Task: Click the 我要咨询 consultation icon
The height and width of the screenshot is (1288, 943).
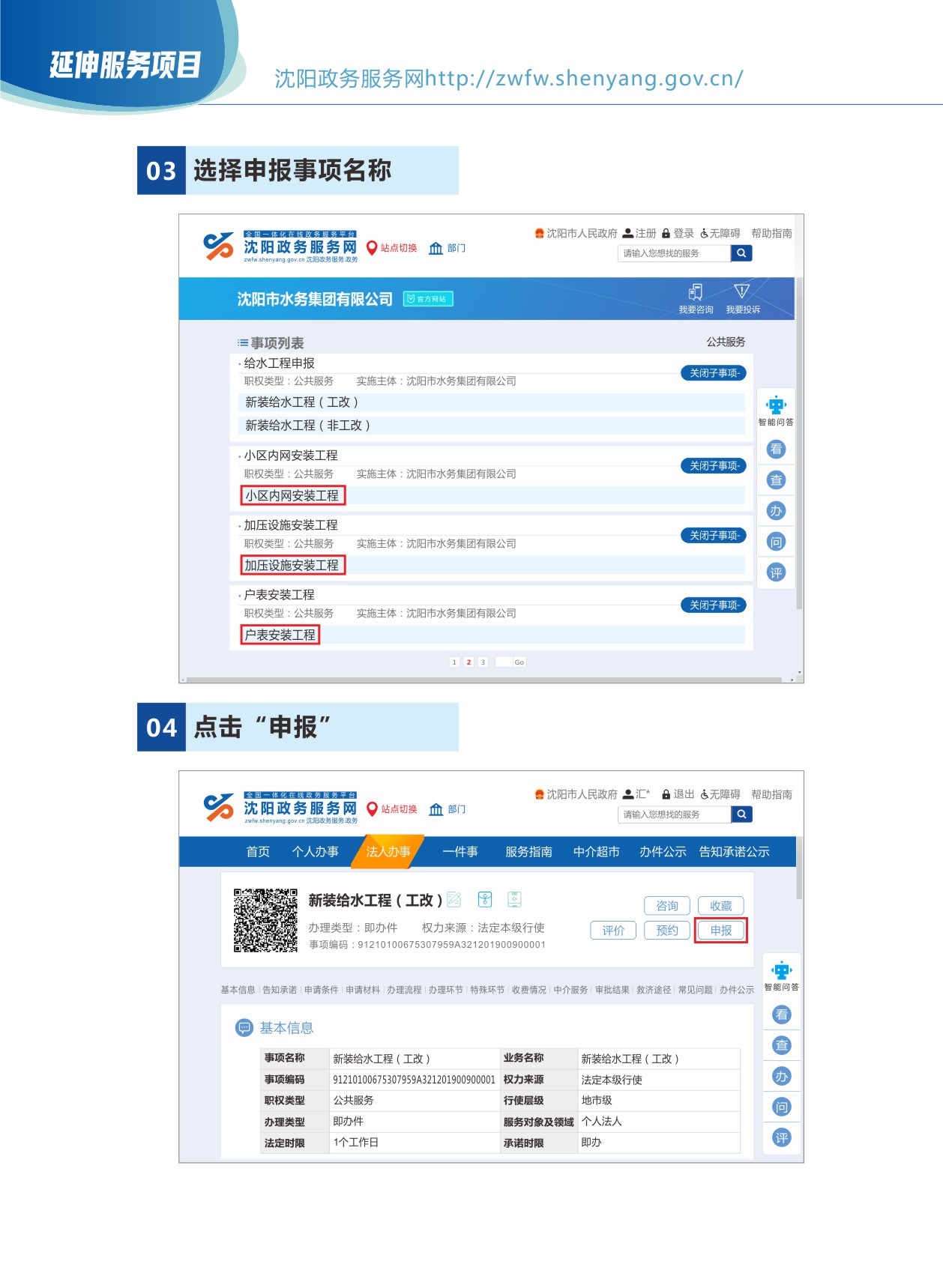Action: tap(696, 292)
